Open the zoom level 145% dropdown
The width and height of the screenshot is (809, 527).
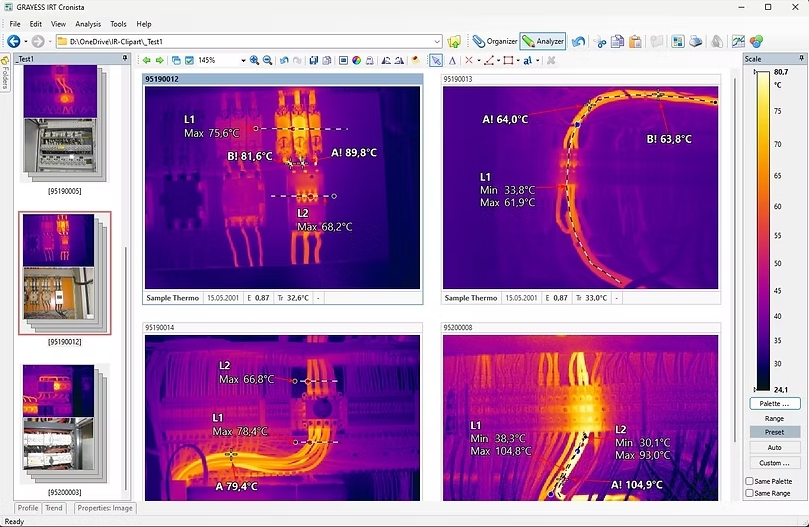243,61
